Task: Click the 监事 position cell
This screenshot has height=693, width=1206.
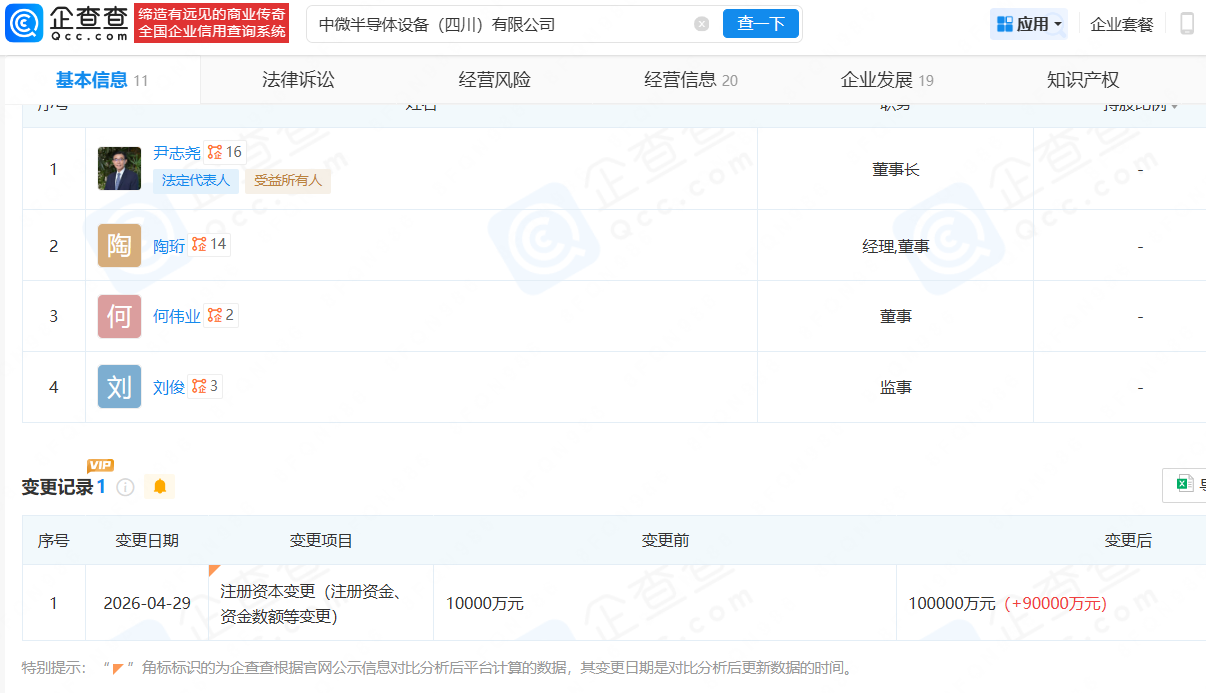Action: click(x=895, y=387)
